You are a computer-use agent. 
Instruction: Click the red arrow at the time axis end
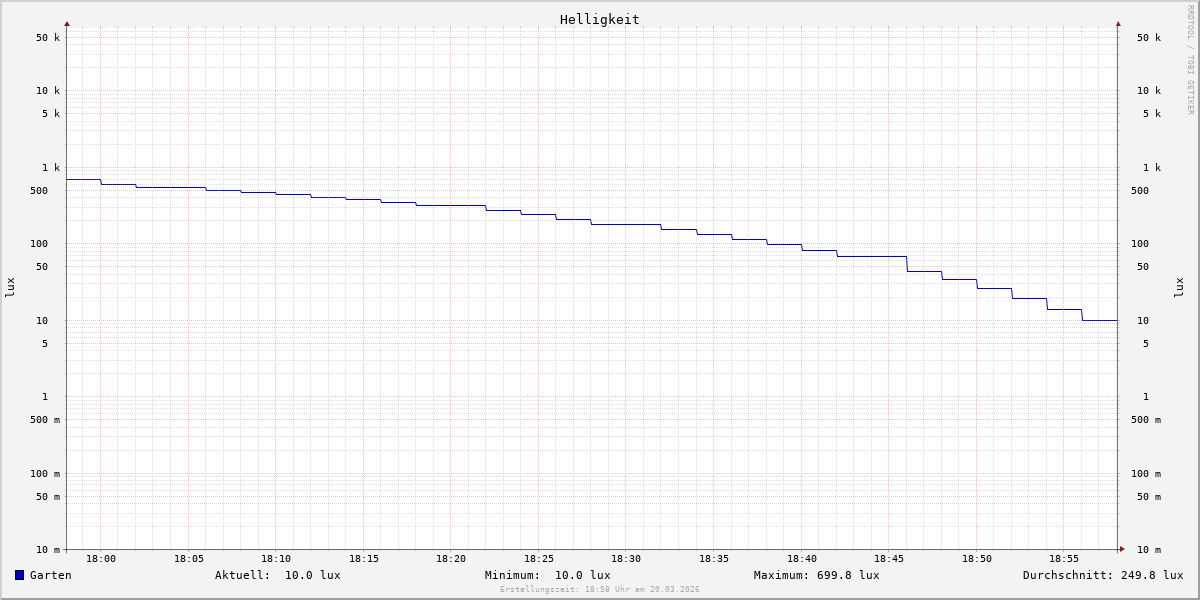coord(1122,548)
